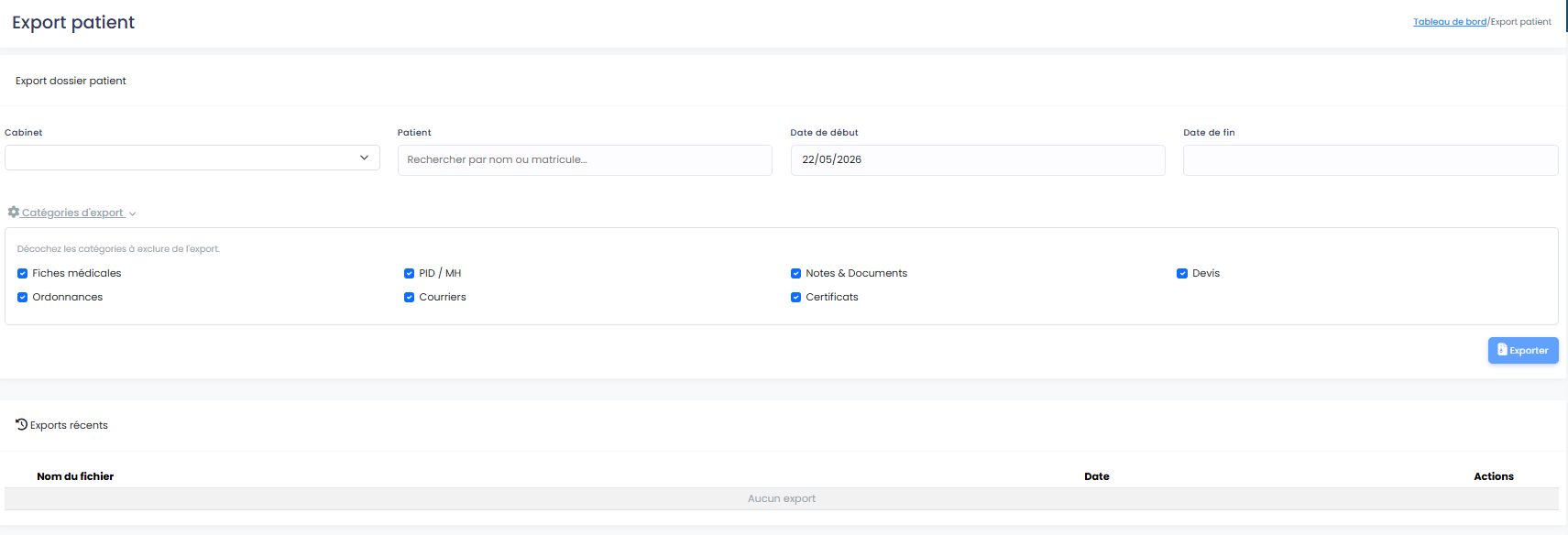Click the empty Date de fin field
The image size is (1568, 535).
[1371, 159]
